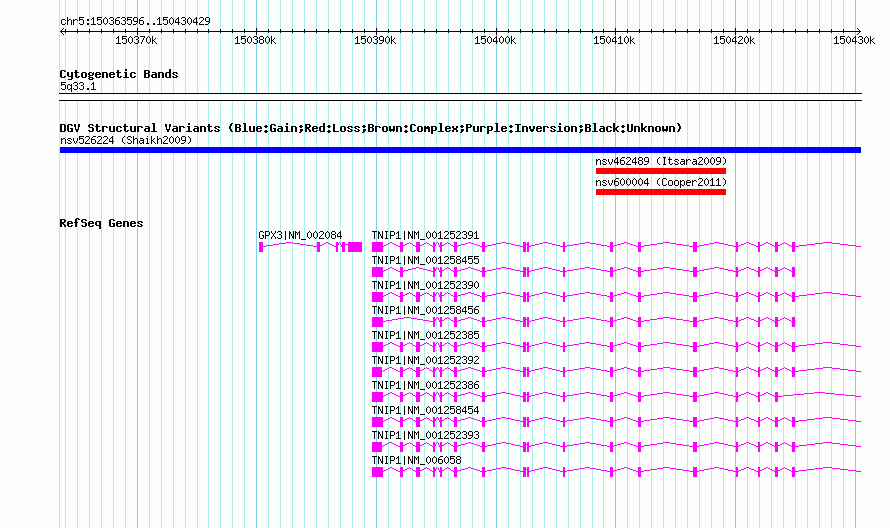This screenshot has height=528, width=890.
Task: Select the 5q33.1 band label
Action: (x=78, y=86)
